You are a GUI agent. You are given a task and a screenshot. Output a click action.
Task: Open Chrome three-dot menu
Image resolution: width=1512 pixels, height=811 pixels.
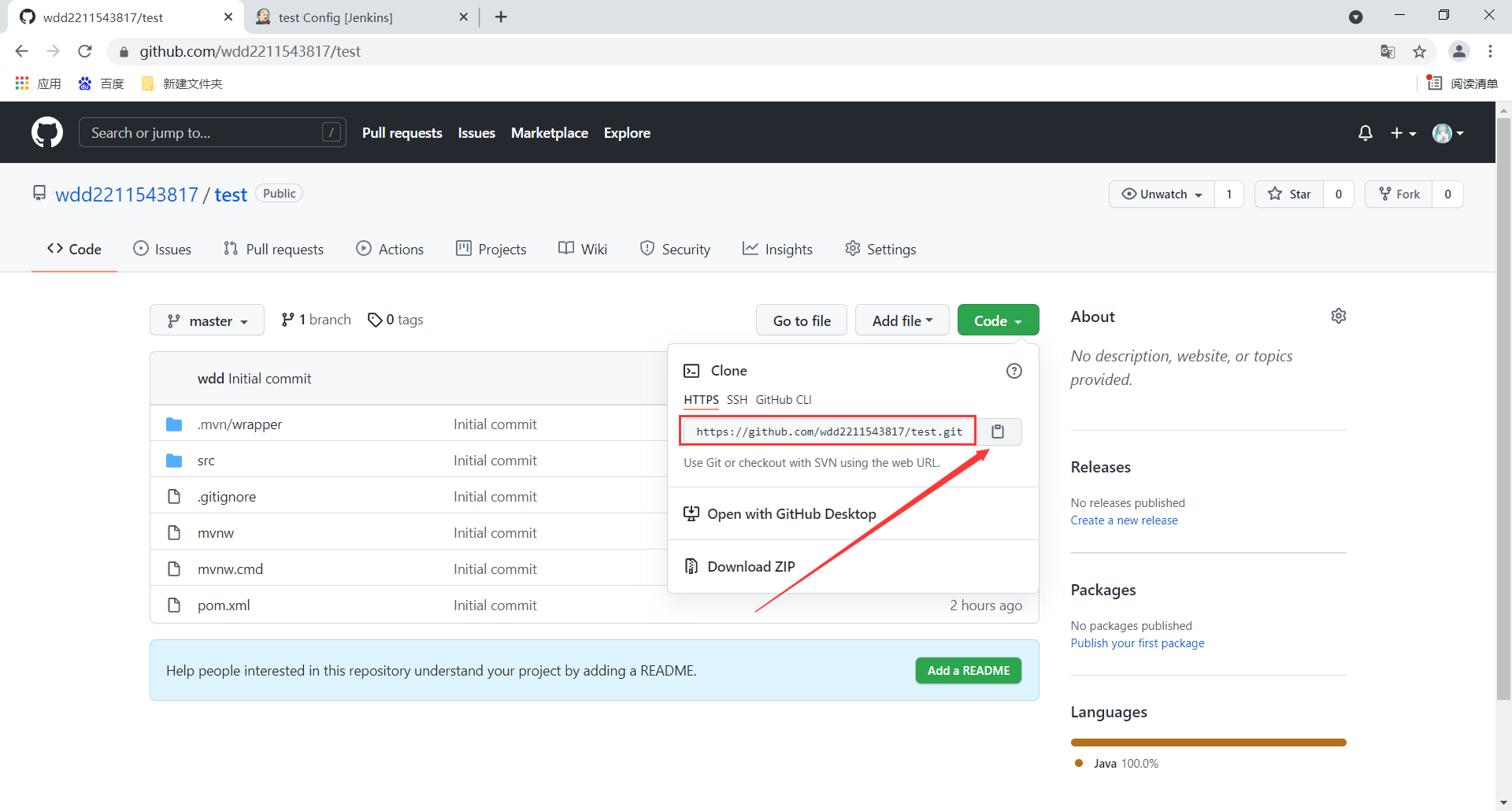(x=1490, y=51)
